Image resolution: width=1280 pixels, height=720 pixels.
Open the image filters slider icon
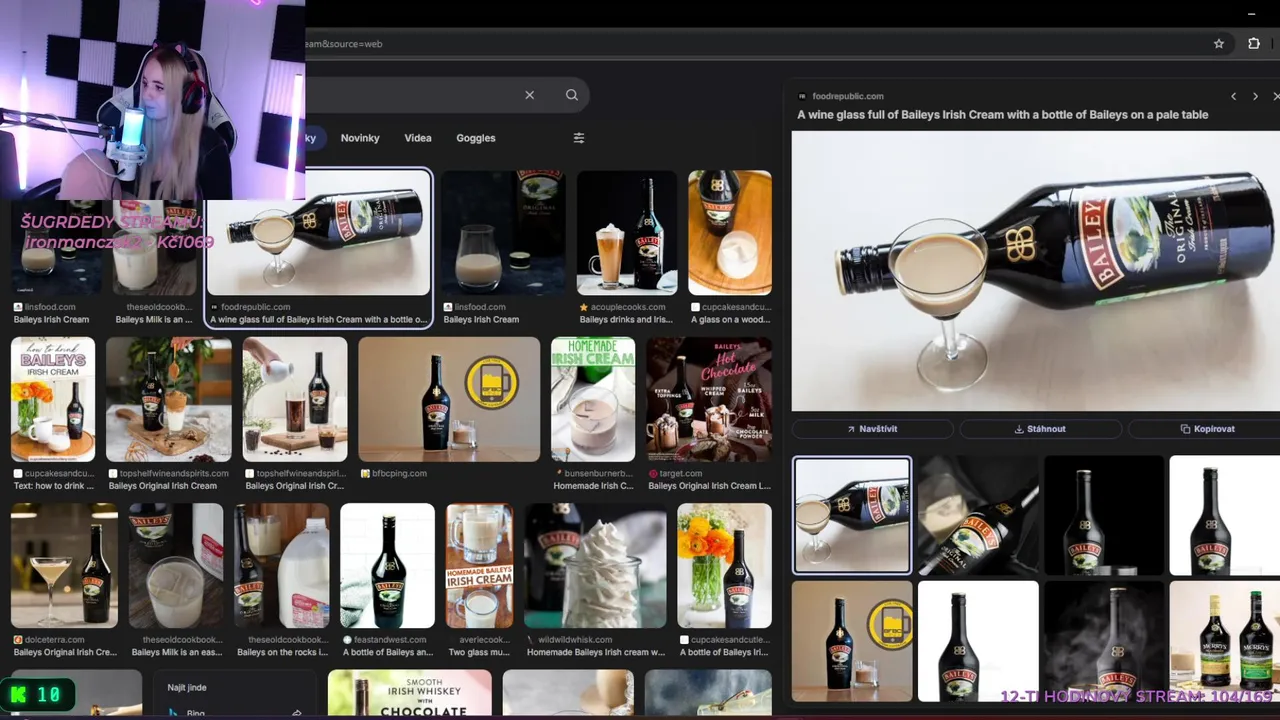(578, 138)
